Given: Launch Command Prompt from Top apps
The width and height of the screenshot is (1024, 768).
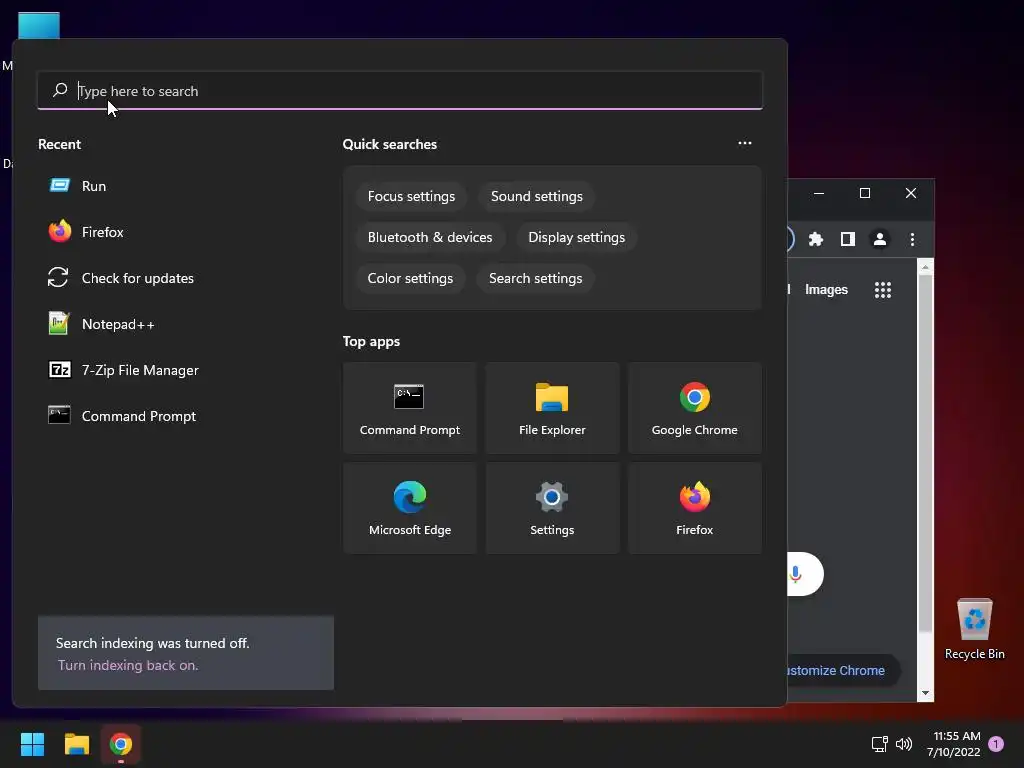Looking at the screenshot, I should [409, 408].
